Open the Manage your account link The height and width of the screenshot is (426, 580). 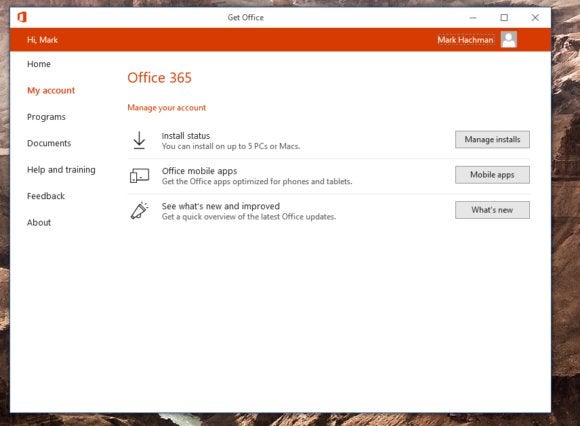point(166,108)
